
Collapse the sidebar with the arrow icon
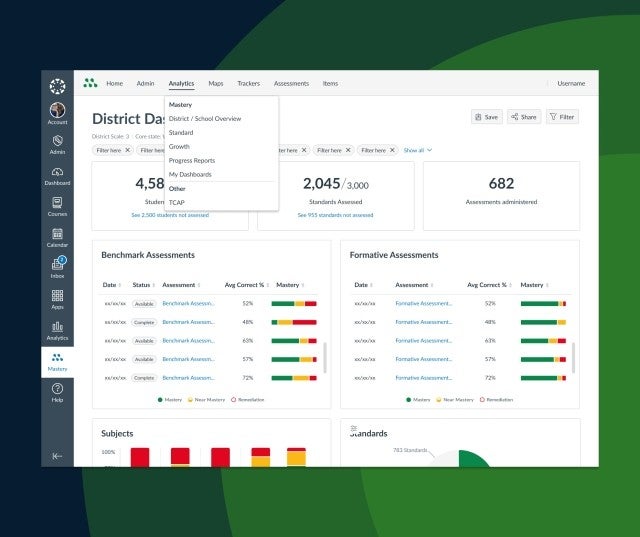57,455
